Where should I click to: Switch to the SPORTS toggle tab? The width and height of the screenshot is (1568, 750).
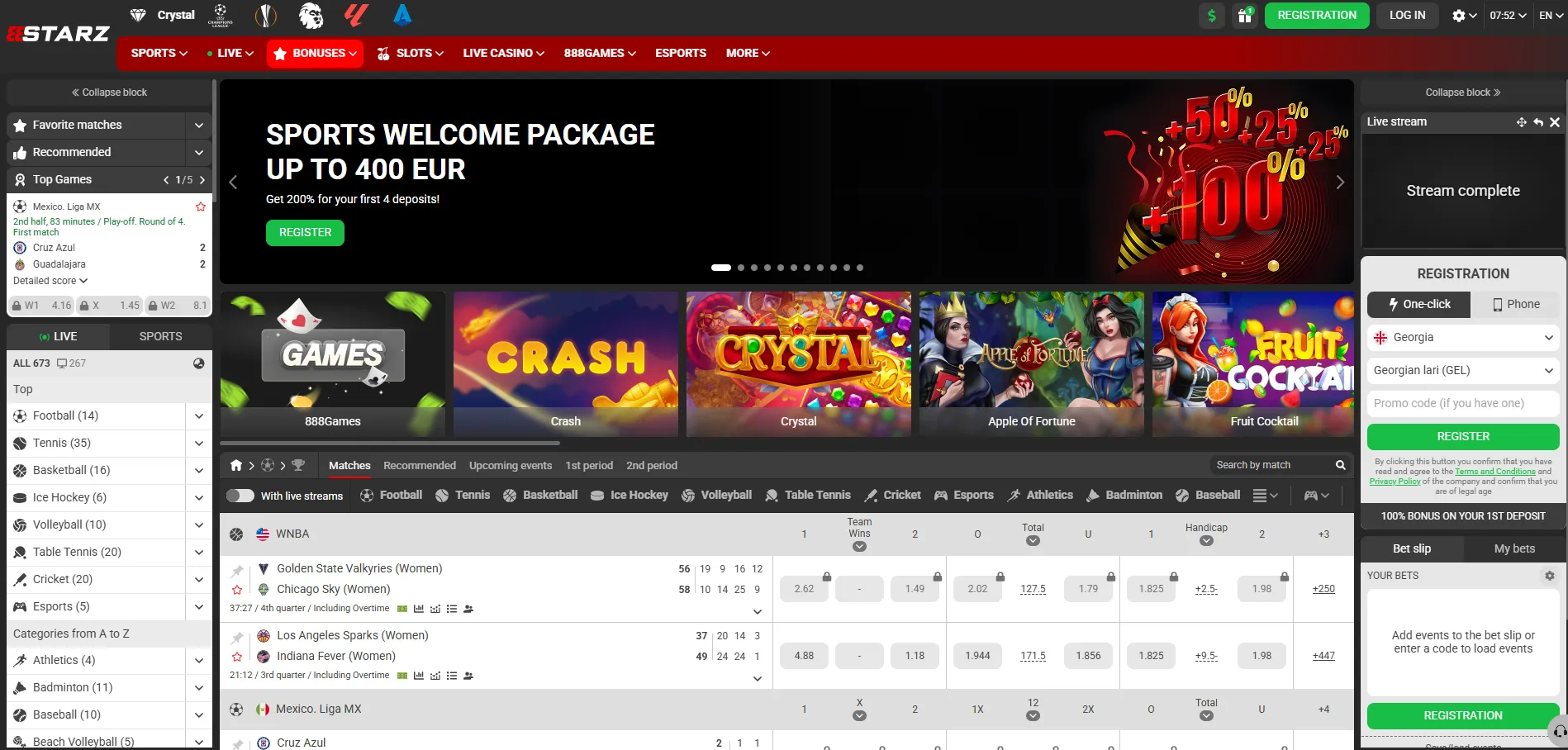coord(160,336)
